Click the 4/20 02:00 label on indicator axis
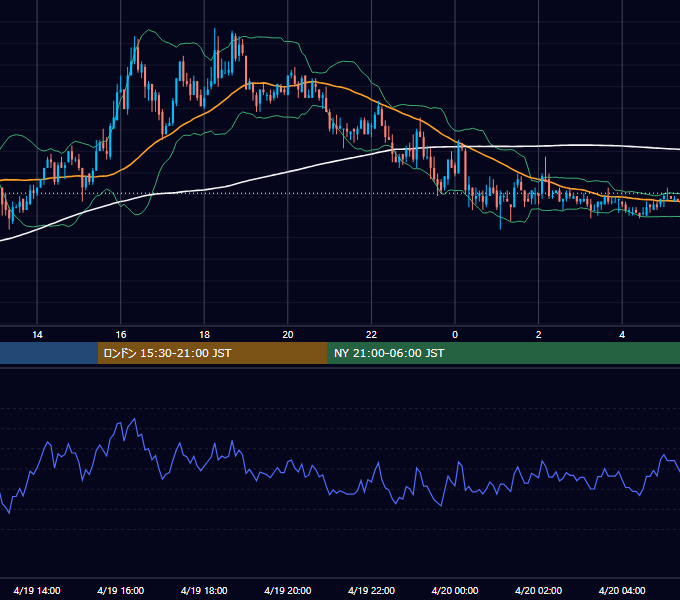The image size is (680, 600). (x=538, y=590)
